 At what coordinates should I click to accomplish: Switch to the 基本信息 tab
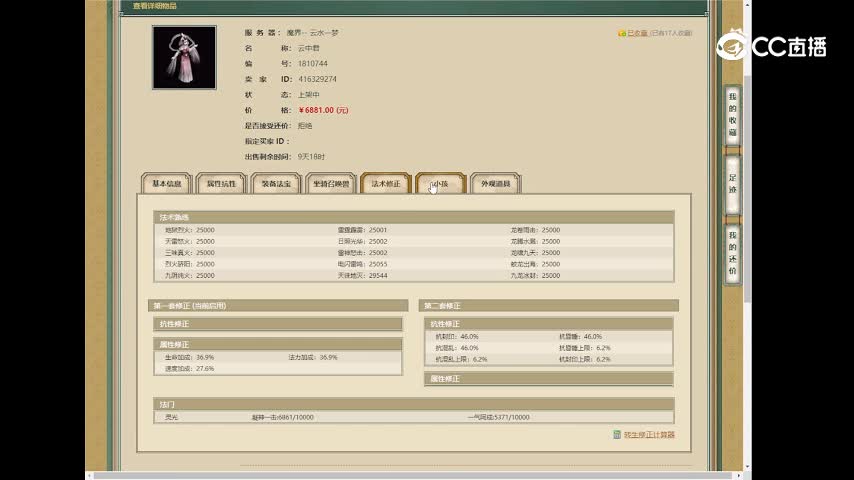(x=166, y=184)
